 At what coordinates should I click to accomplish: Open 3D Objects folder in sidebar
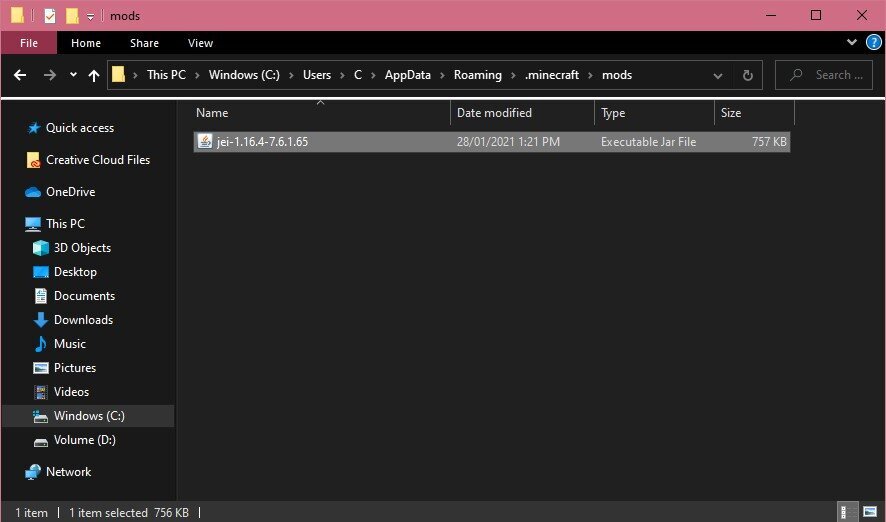click(82, 247)
